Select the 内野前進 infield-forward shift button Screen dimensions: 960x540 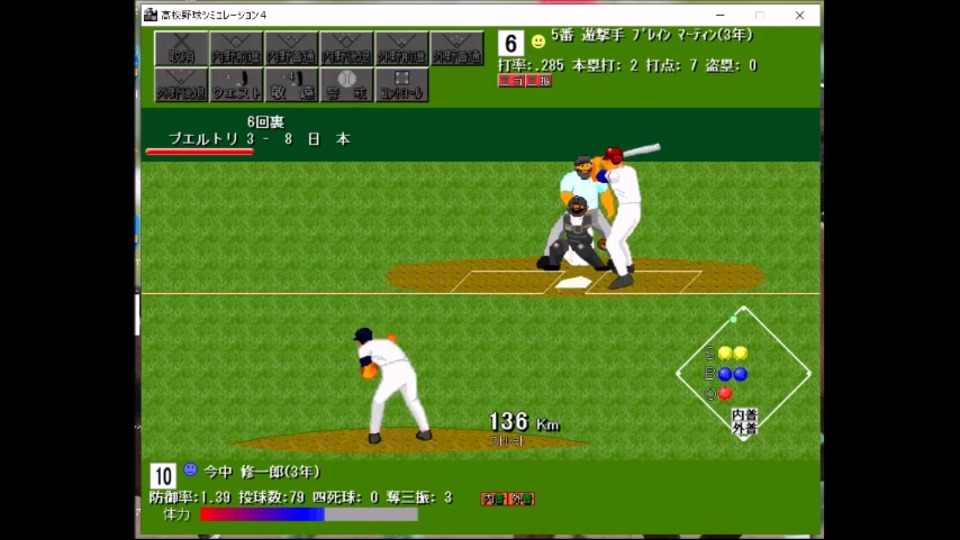pyautogui.click(x=236, y=48)
